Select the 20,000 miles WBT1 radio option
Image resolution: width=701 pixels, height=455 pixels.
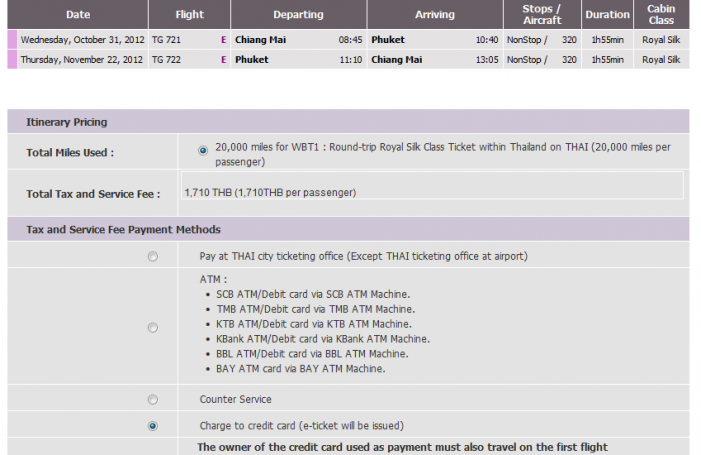[203, 150]
